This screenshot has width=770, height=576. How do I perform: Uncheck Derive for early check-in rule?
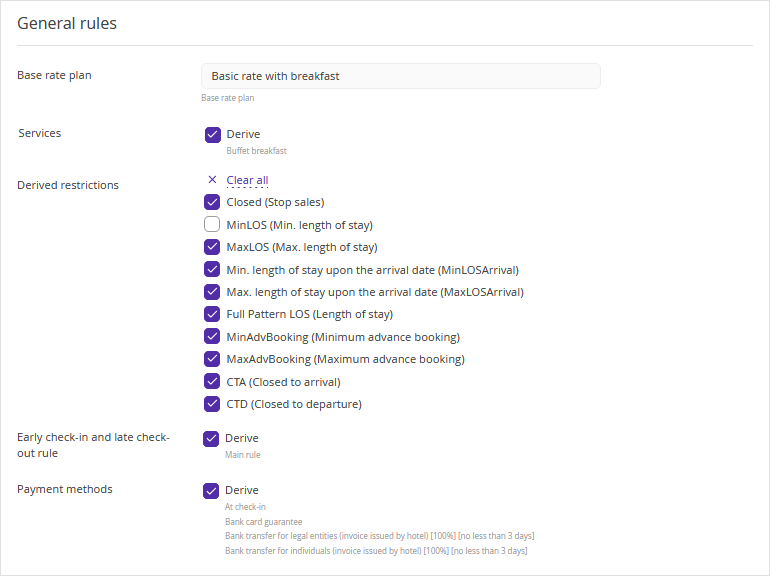tap(211, 439)
